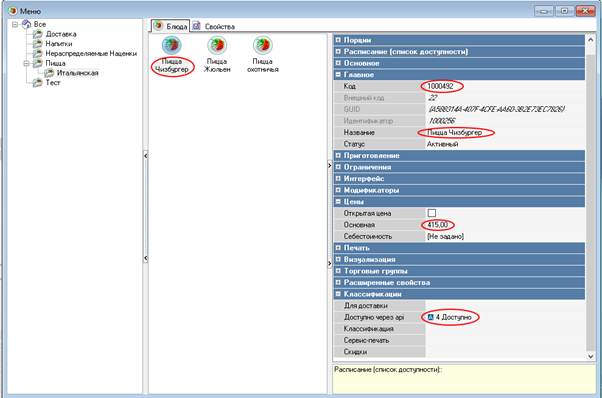Select Тест in the menu tree
Screen dimensions: 602x398
53,82
